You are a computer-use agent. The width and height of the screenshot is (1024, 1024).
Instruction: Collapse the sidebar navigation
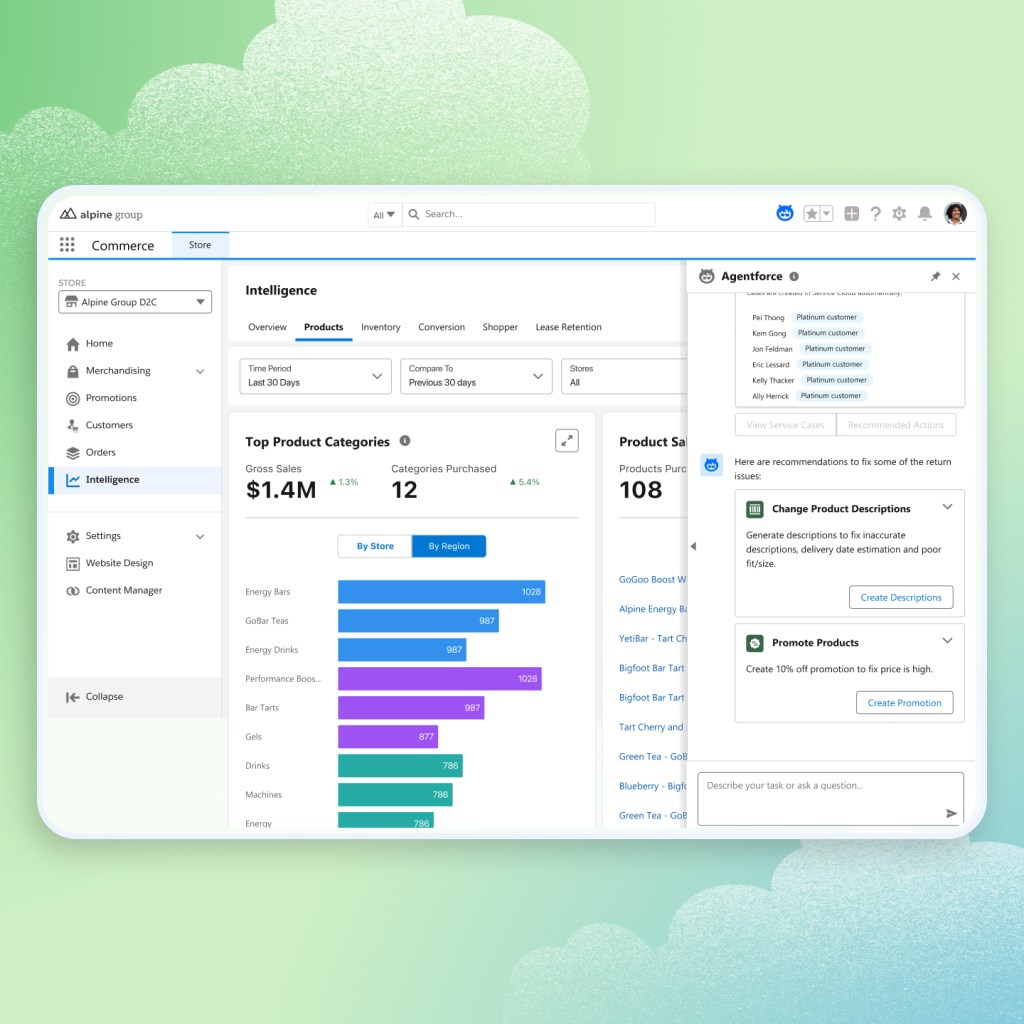(x=95, y=697)
